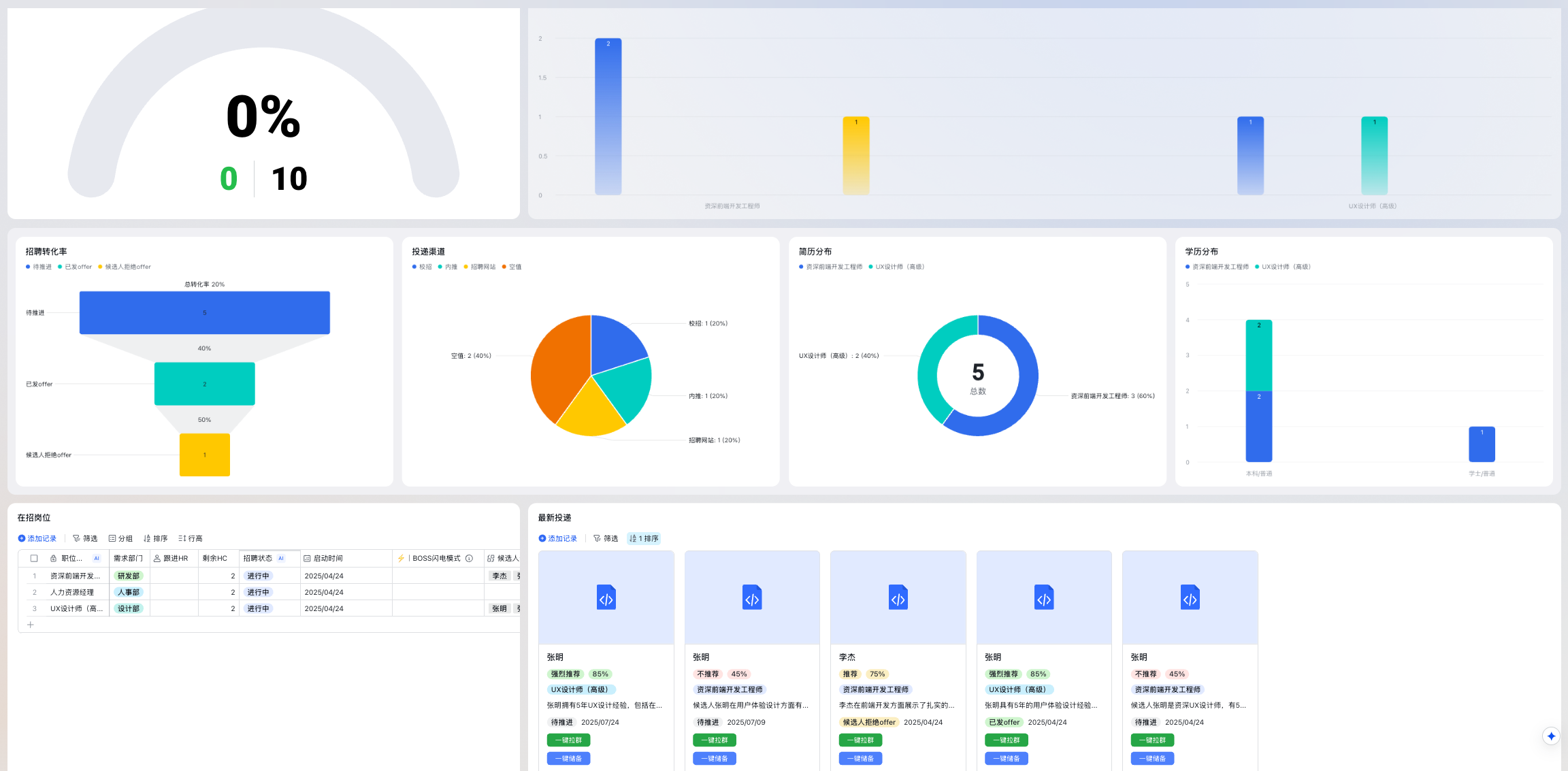The image size is (1568, 771).
Task: Check the select-all checkbox in table header
Action: 33,558
